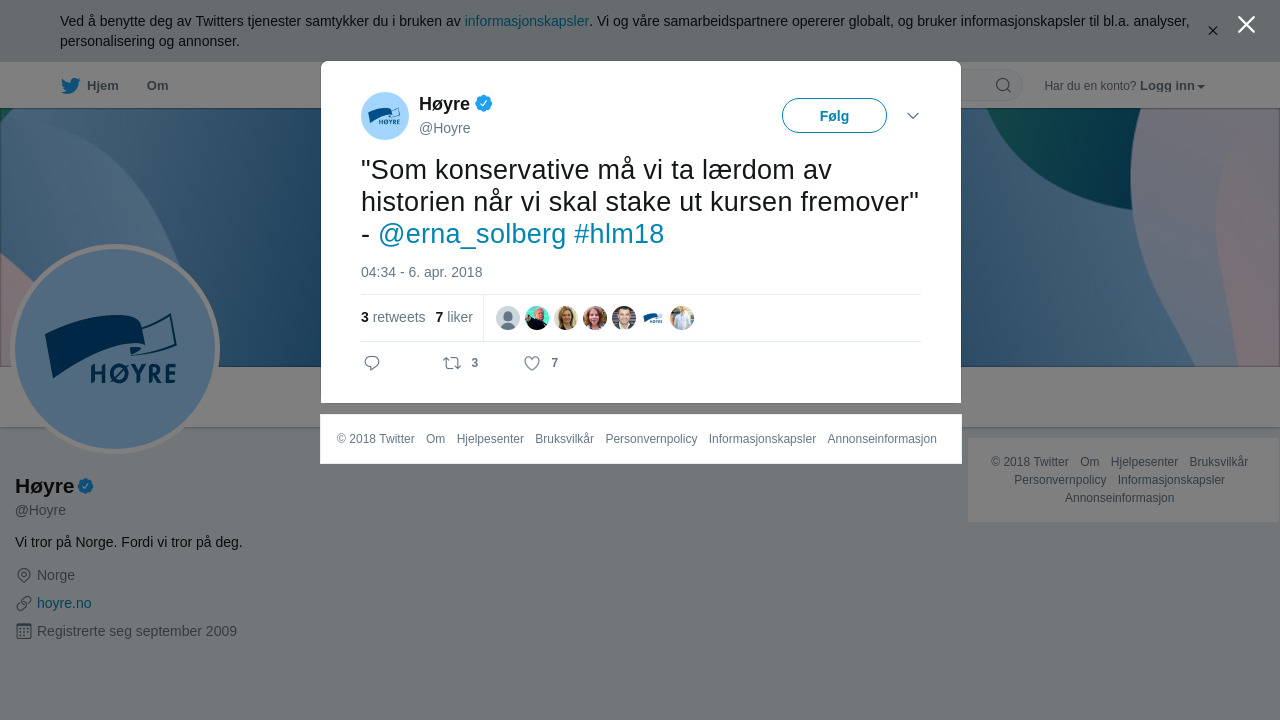Click the first liker's avatar thumbnail
The width and height of the screenshot is (1280, 720).
(x=508, y=318)
